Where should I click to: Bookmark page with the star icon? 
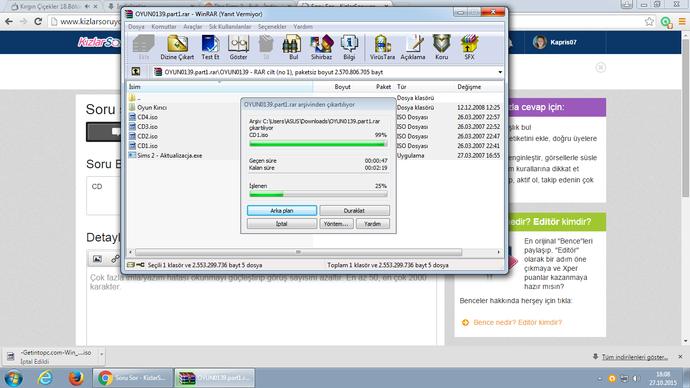(x=649, y=21)
